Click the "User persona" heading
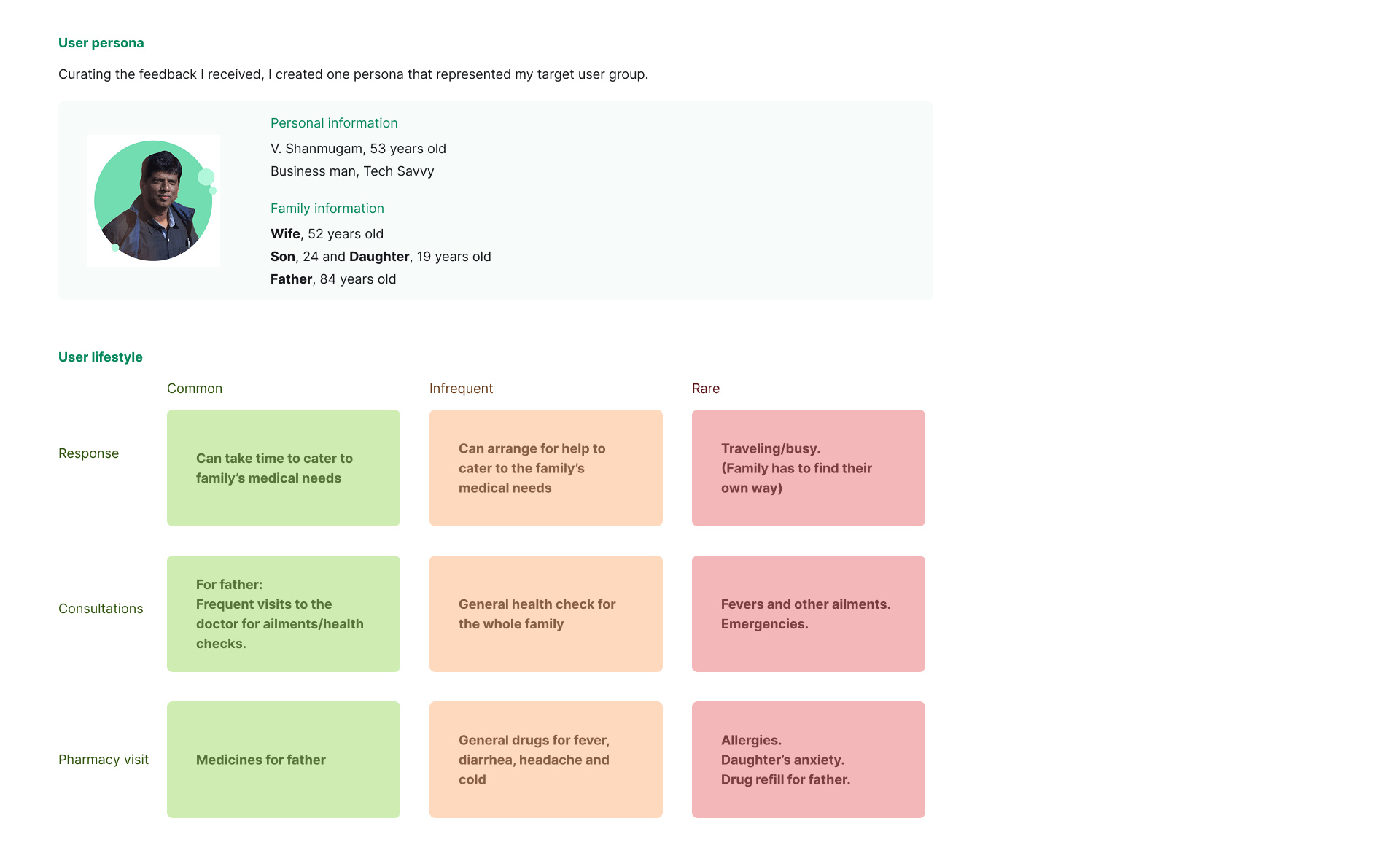The image size is (1400, 853). point(101,43)
